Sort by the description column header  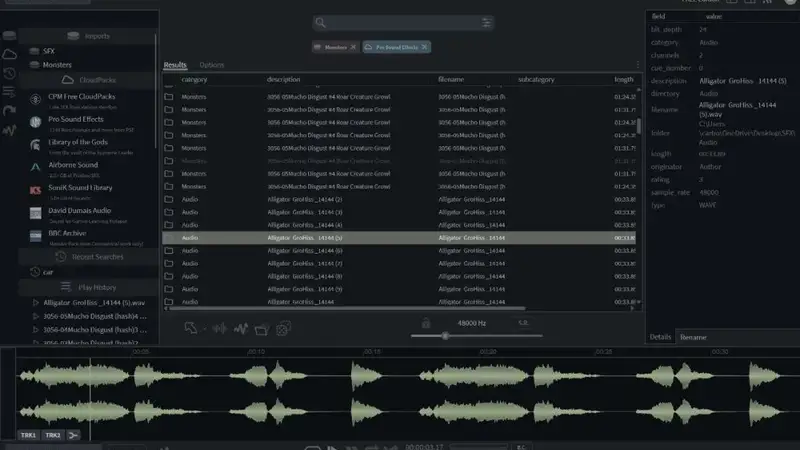[x=284, y=79]
